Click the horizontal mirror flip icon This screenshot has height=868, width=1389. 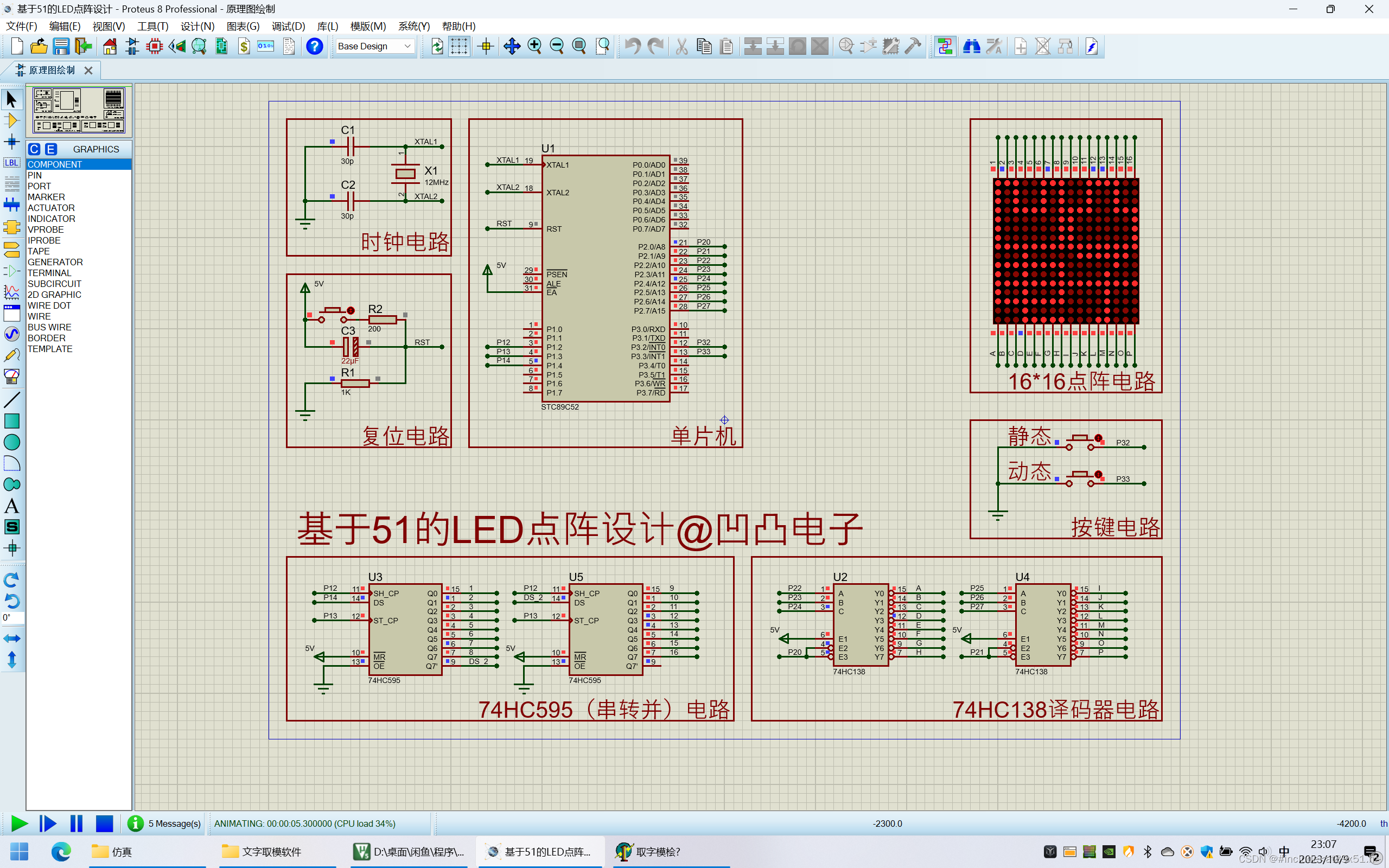pyautogui.click(x=11, y=639)
